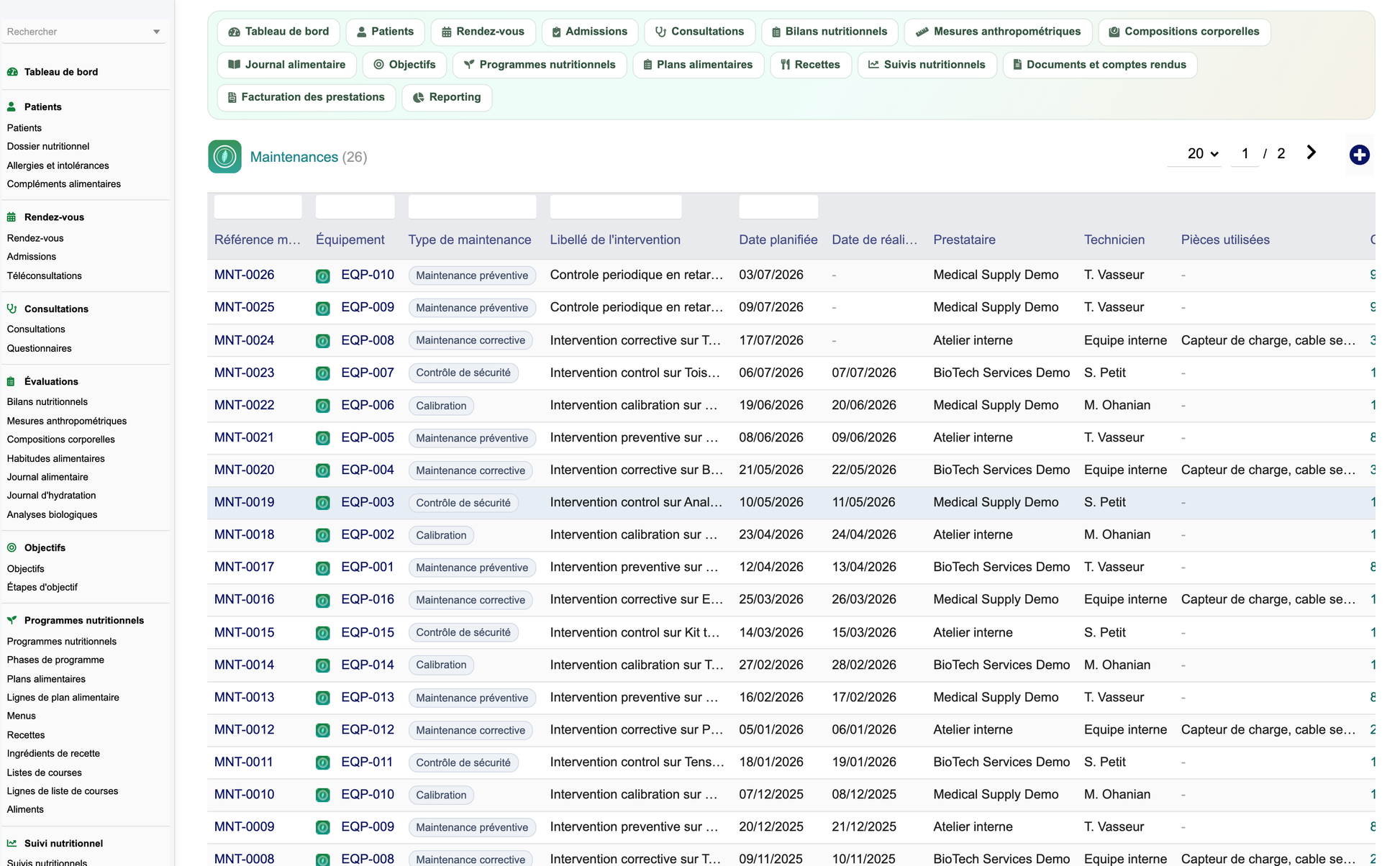Click the Référence filter input field

click(x=258, y=206)
